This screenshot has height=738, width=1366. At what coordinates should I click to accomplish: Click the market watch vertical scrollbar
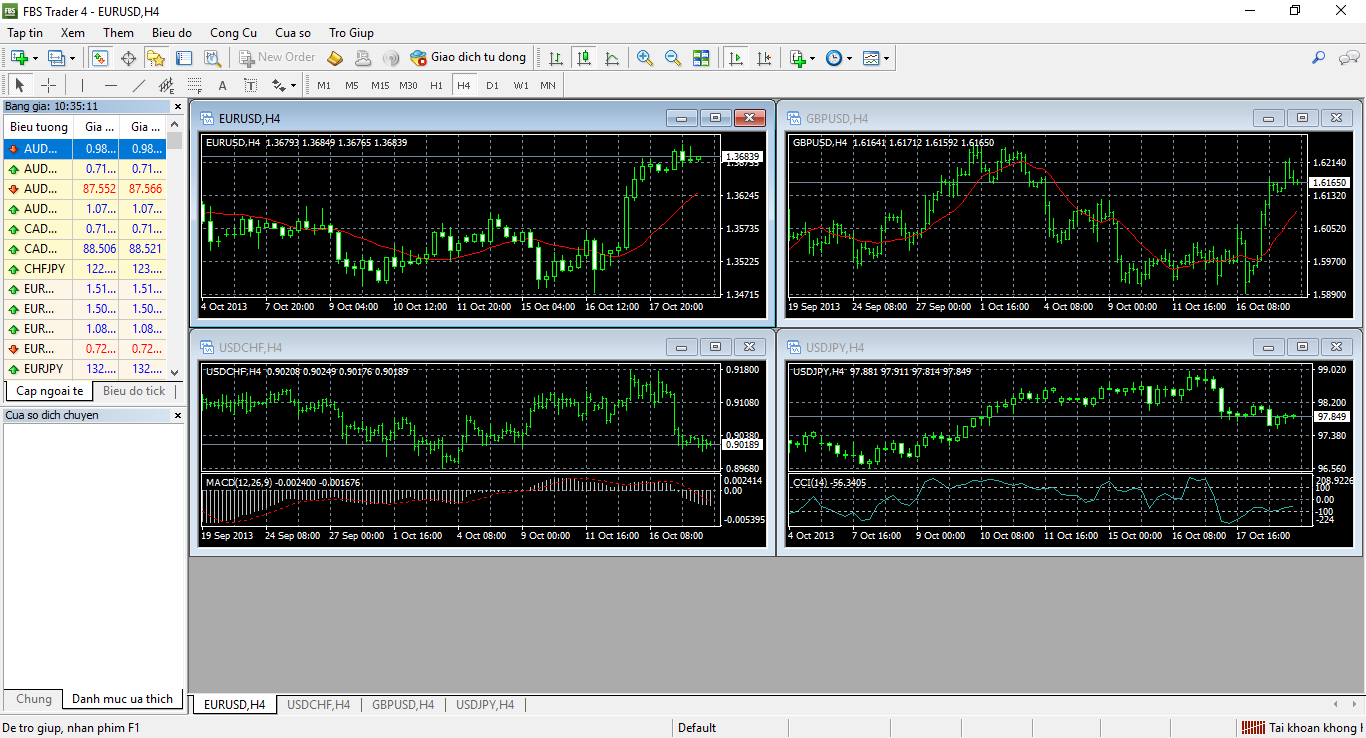175,249
